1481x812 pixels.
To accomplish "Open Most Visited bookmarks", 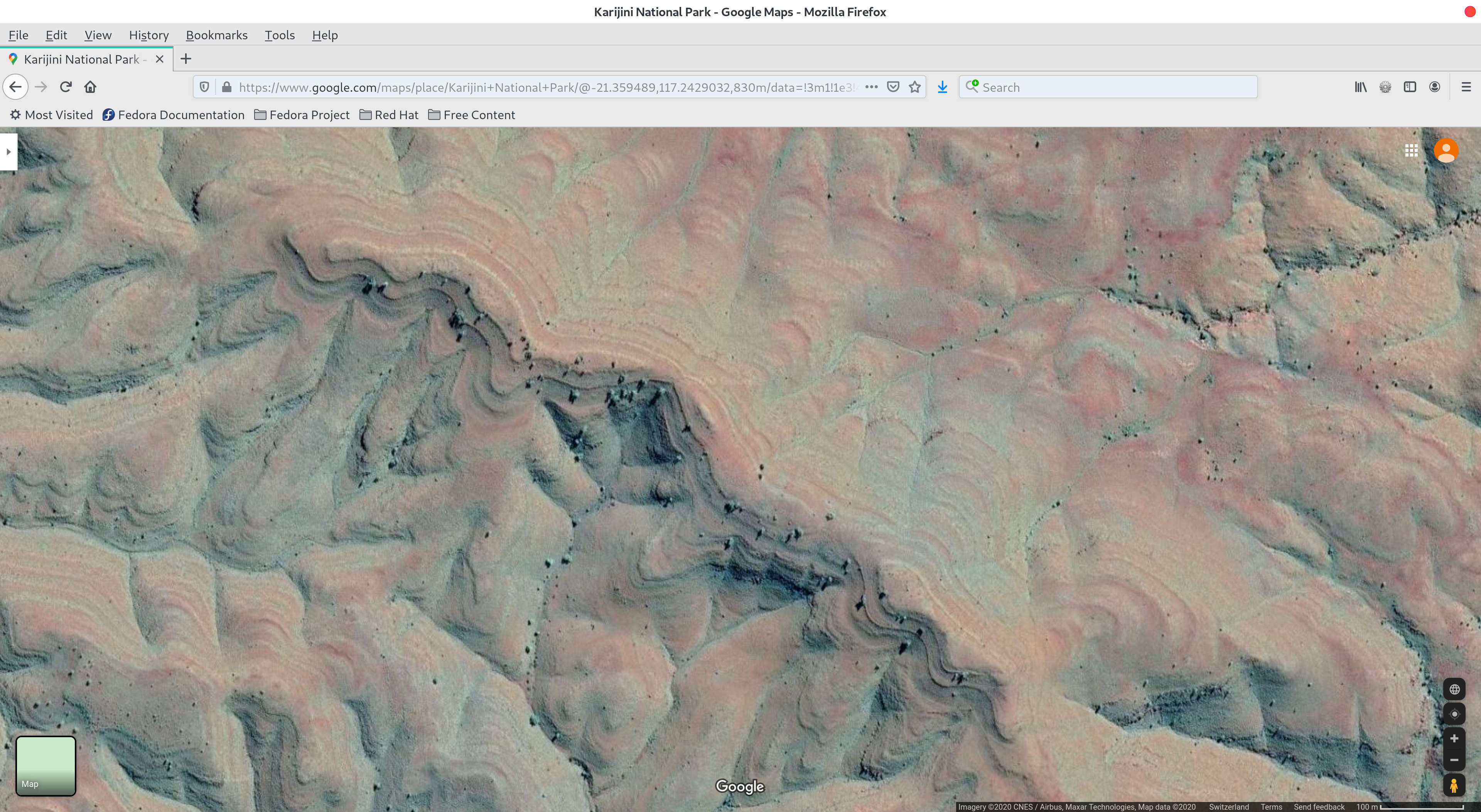I will click(51, 115).
